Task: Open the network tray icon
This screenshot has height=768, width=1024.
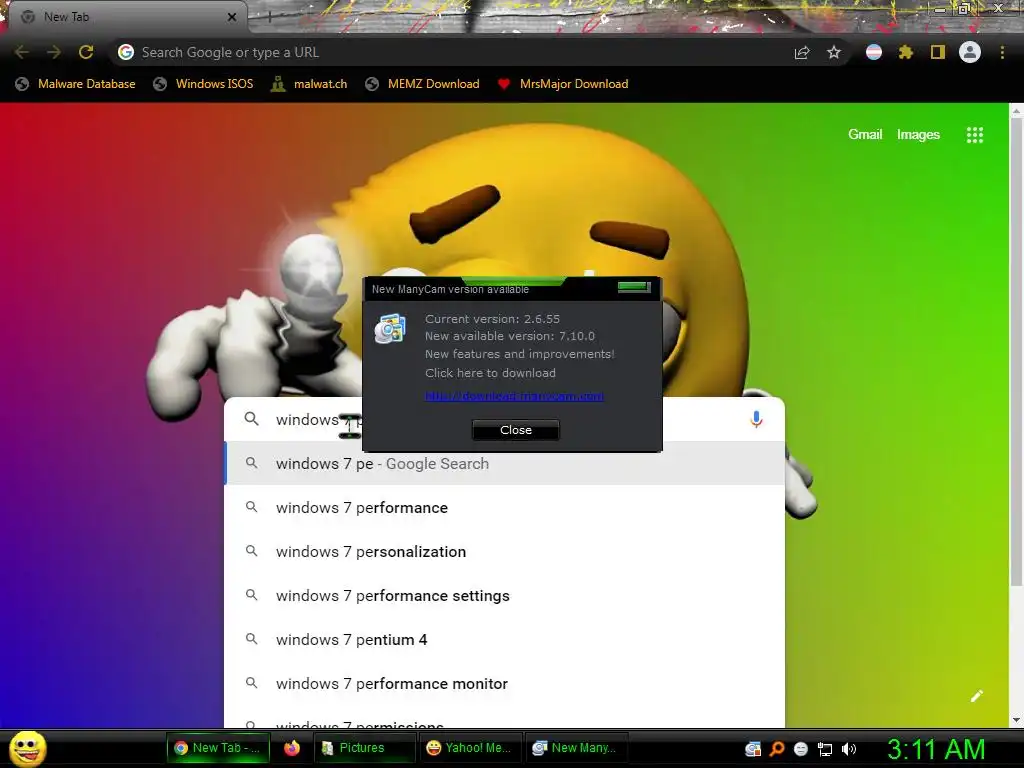Action: click(x=825, y=749)
